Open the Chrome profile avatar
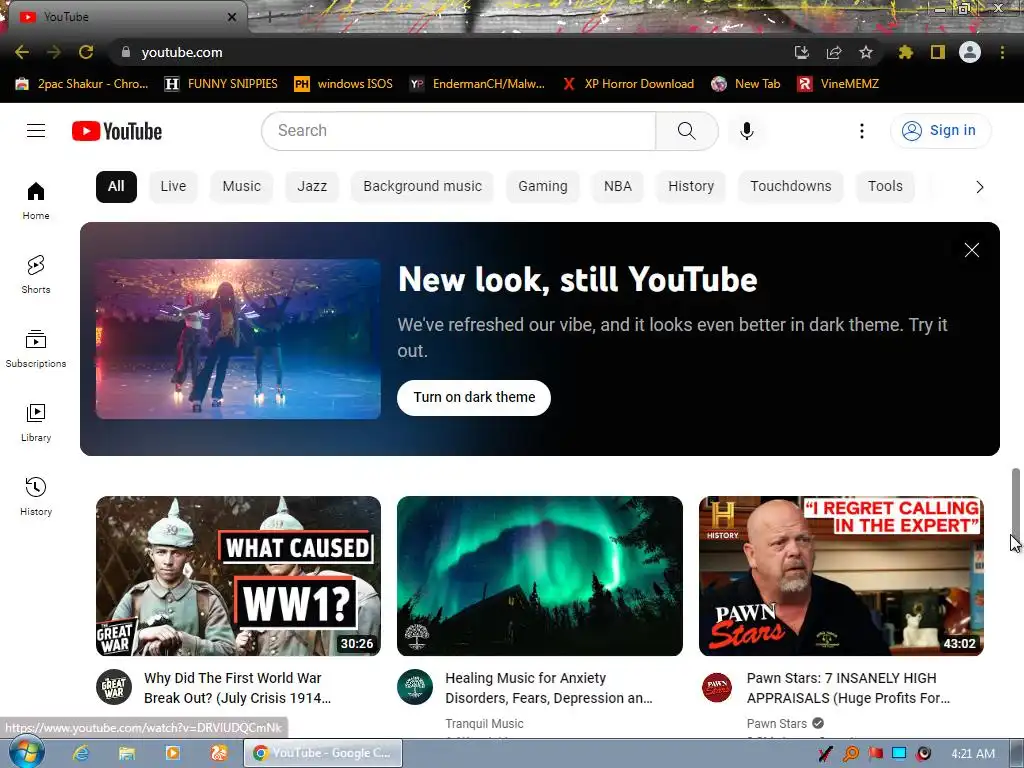 pos(970,52)
